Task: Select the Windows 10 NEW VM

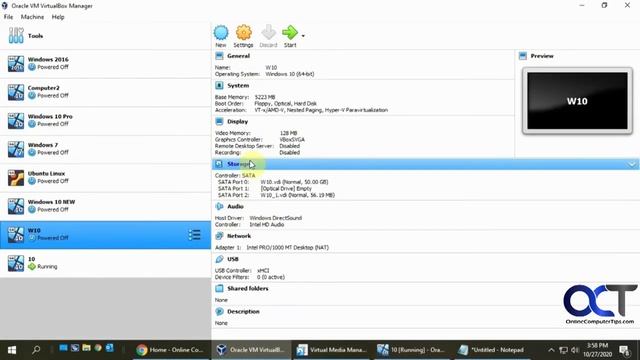Action: tap(105, 207)
